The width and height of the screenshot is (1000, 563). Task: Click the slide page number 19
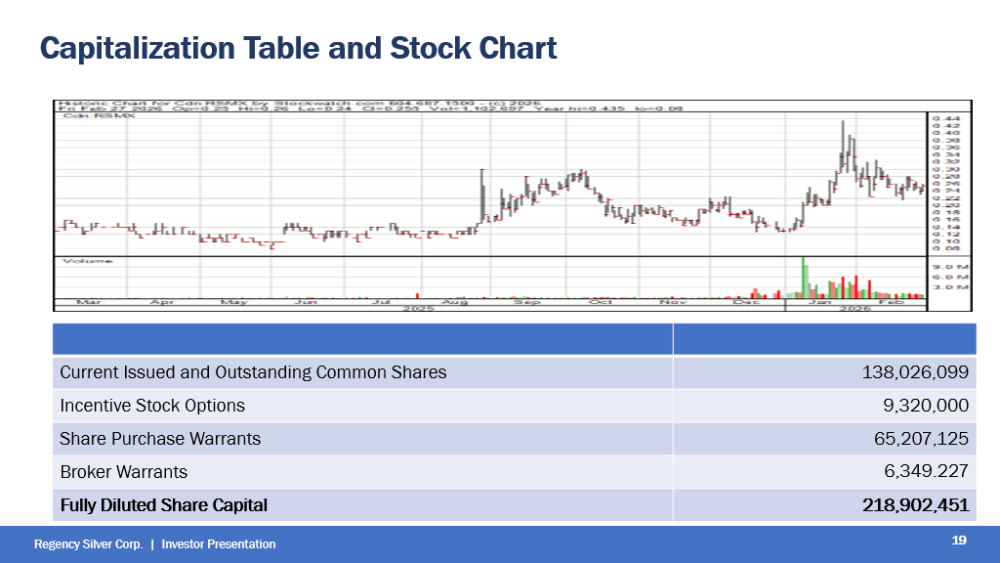pyautogui.click(x=959, y=541)
